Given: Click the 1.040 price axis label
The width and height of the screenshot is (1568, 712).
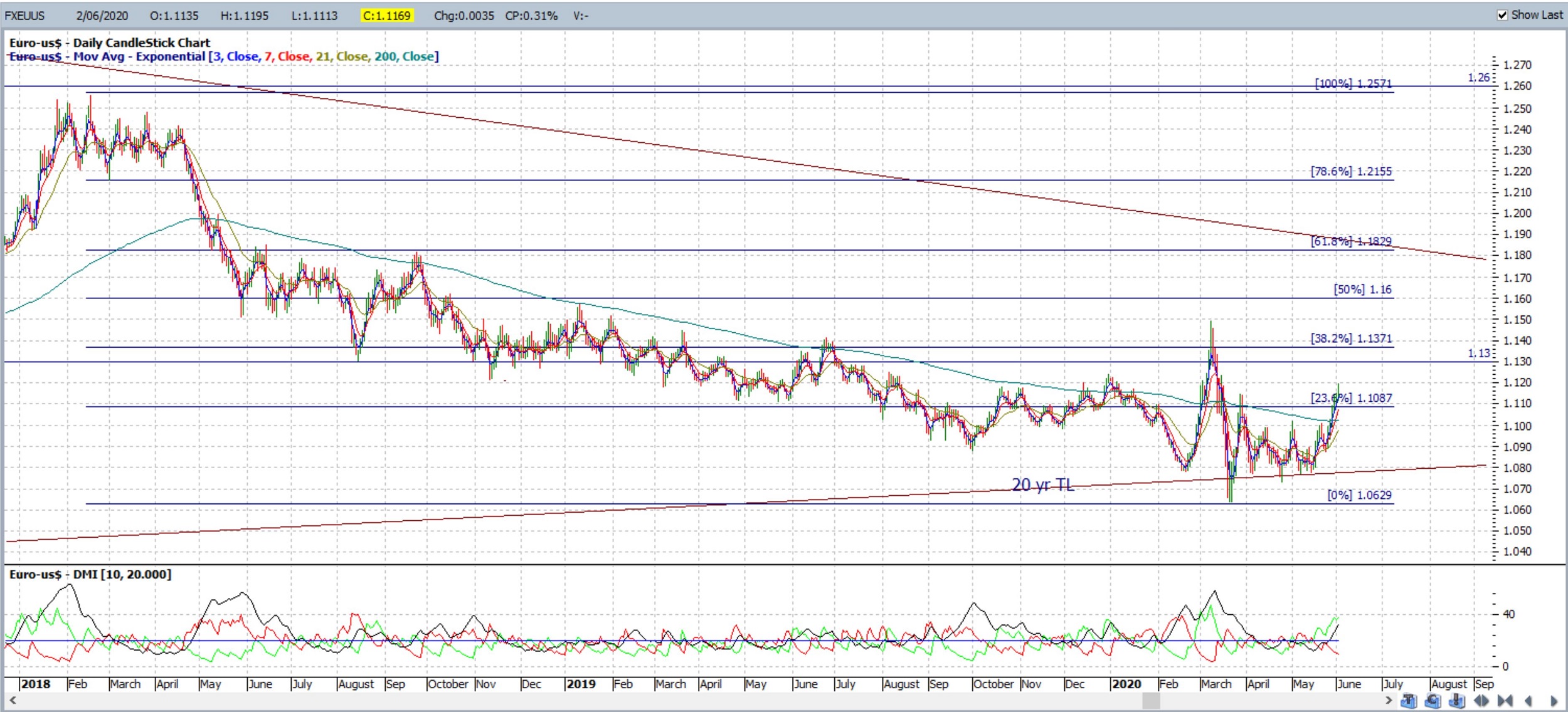Looking at the screenshot, I should click(x=1518, y=552).
